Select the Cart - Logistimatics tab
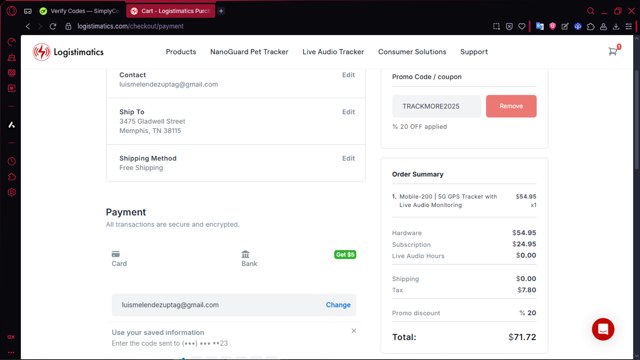The width and height of the screenshot is (640, 360). point(171,11)
